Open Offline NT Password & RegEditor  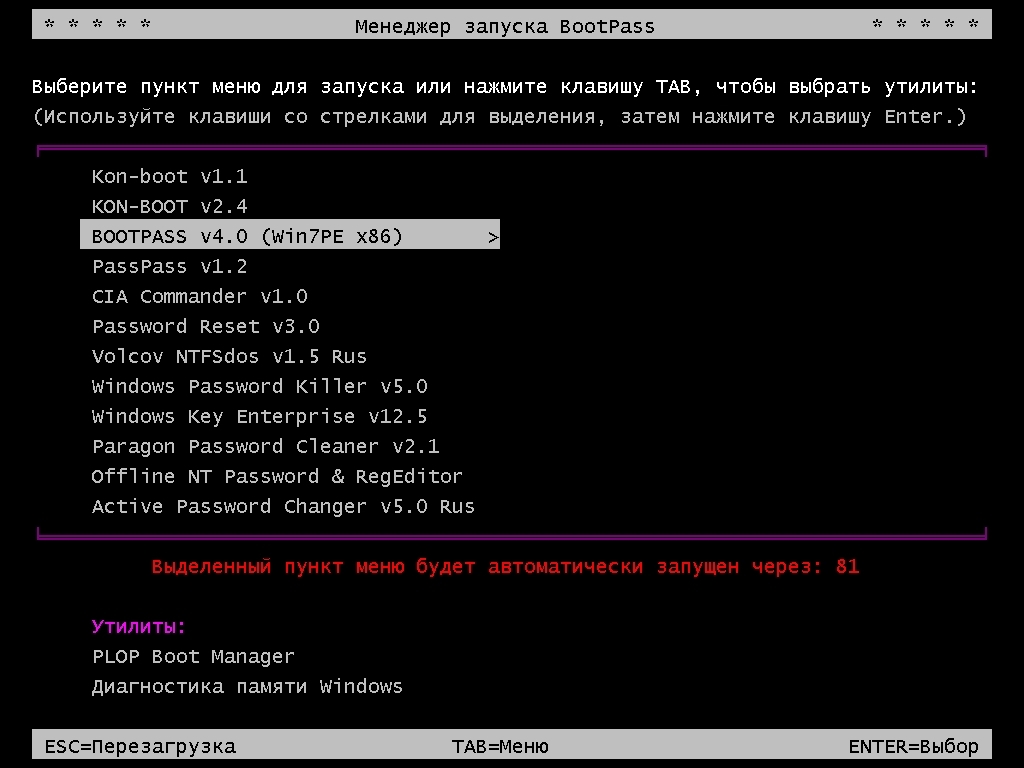pos(277,477)
